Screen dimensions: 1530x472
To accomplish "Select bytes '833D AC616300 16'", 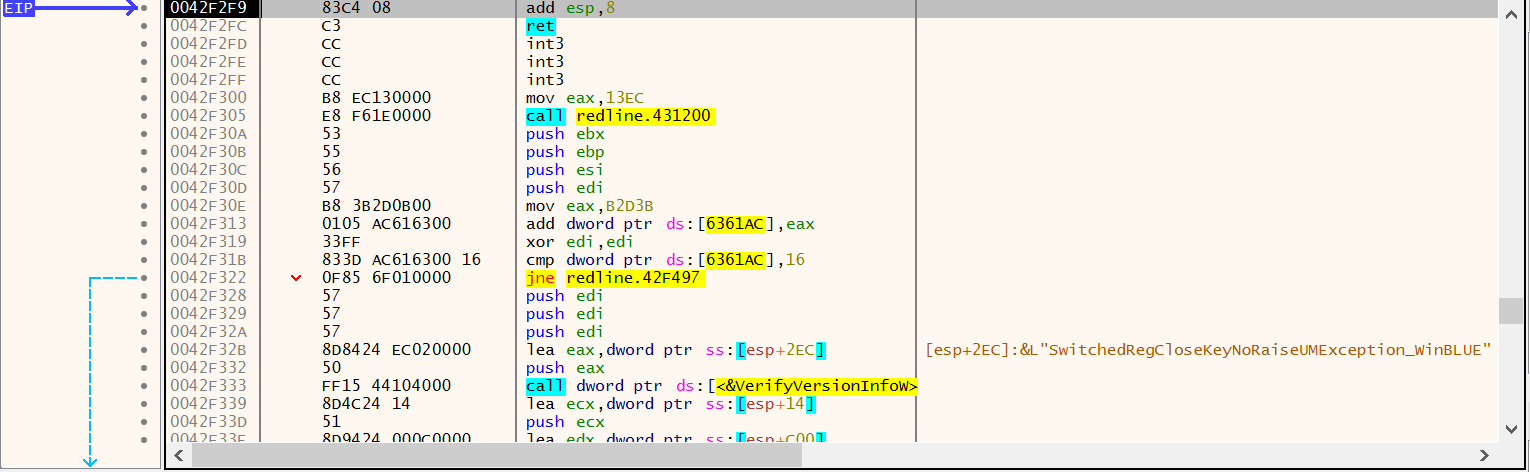I will click(x=401, y=260).
